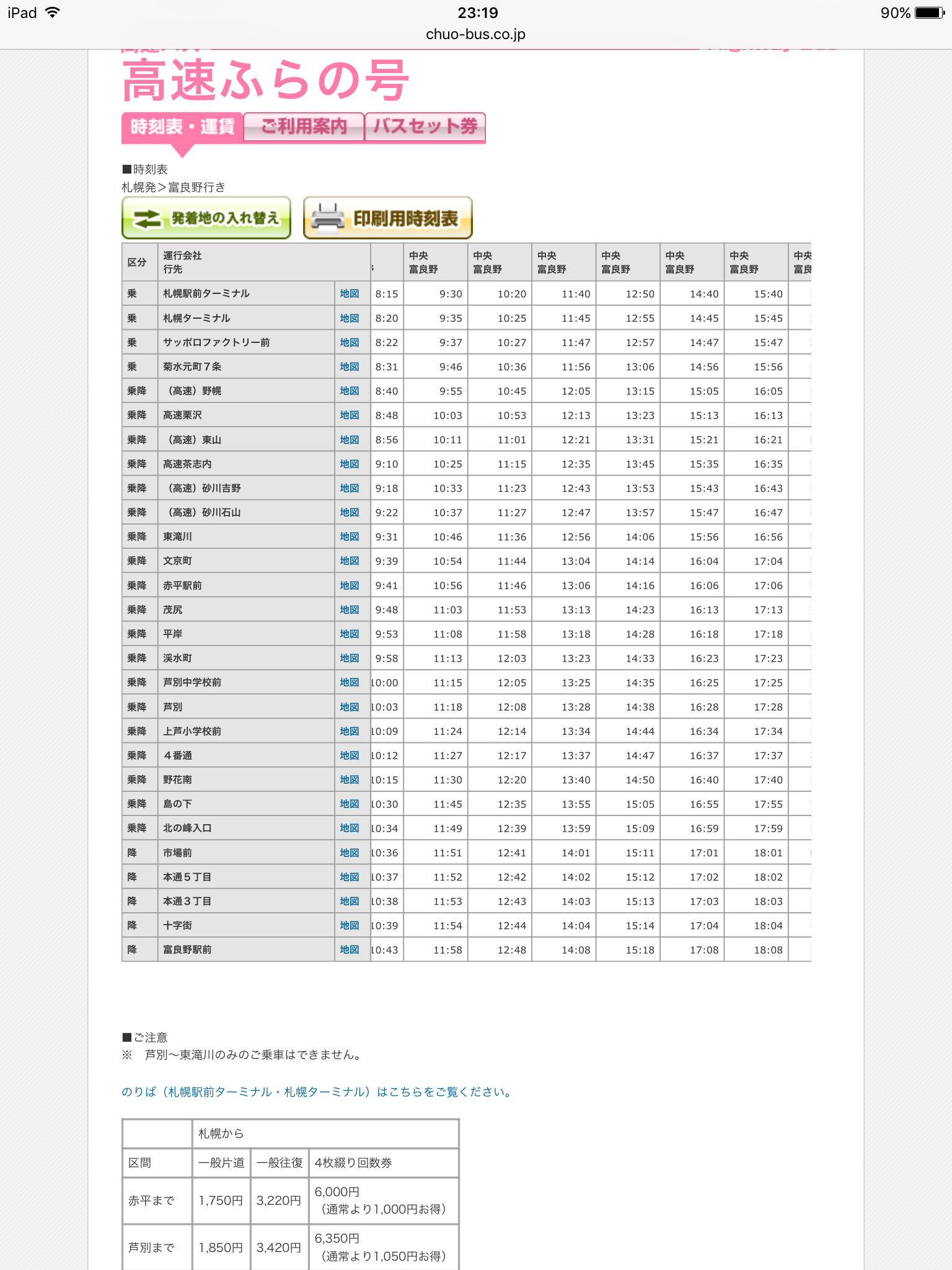952x1270 pixels.
Task: Select the 時刻表・運賃 tab
Action: pos(182,127)
